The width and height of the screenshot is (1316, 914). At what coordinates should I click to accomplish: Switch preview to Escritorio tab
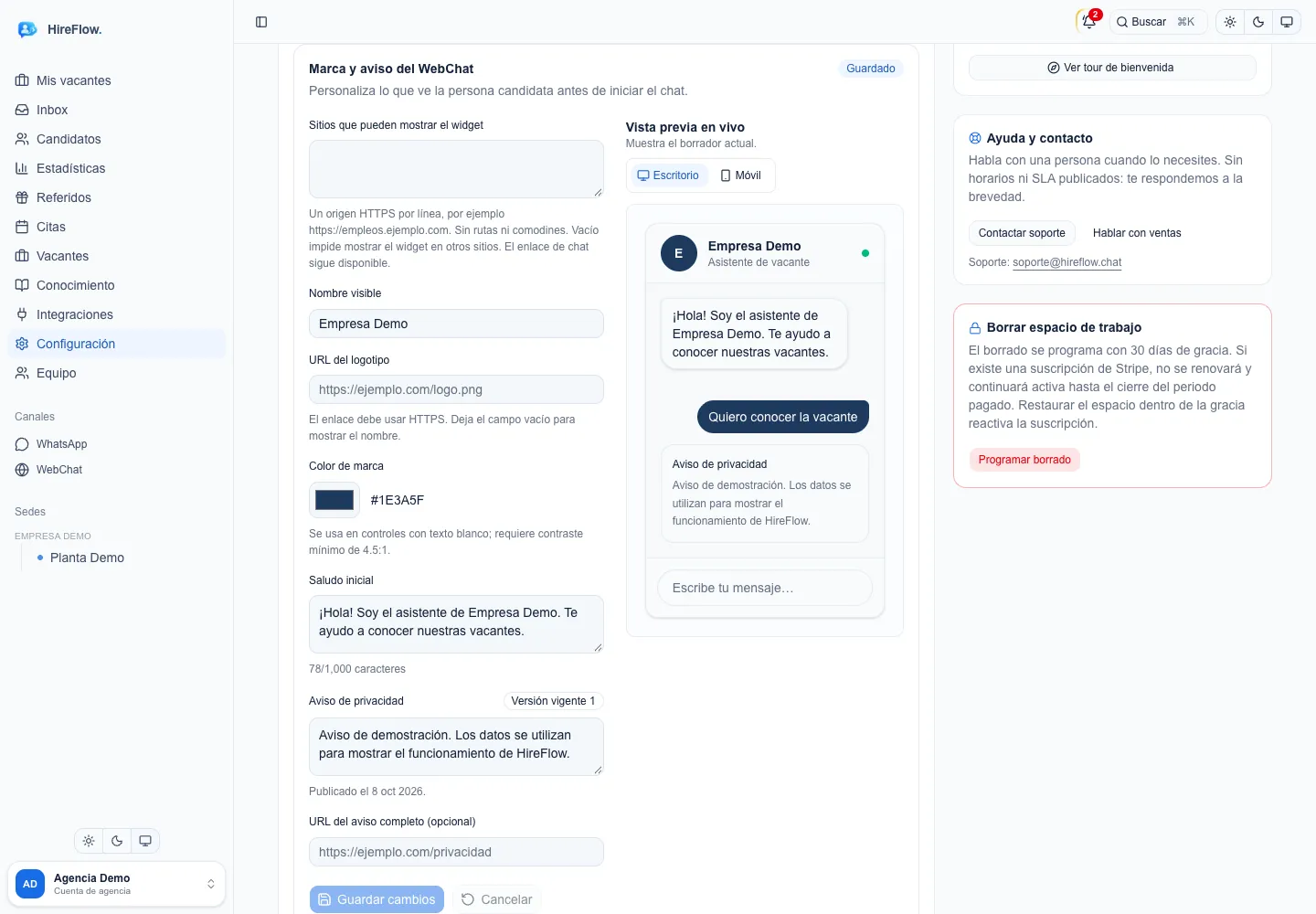[x=668, y=175]
